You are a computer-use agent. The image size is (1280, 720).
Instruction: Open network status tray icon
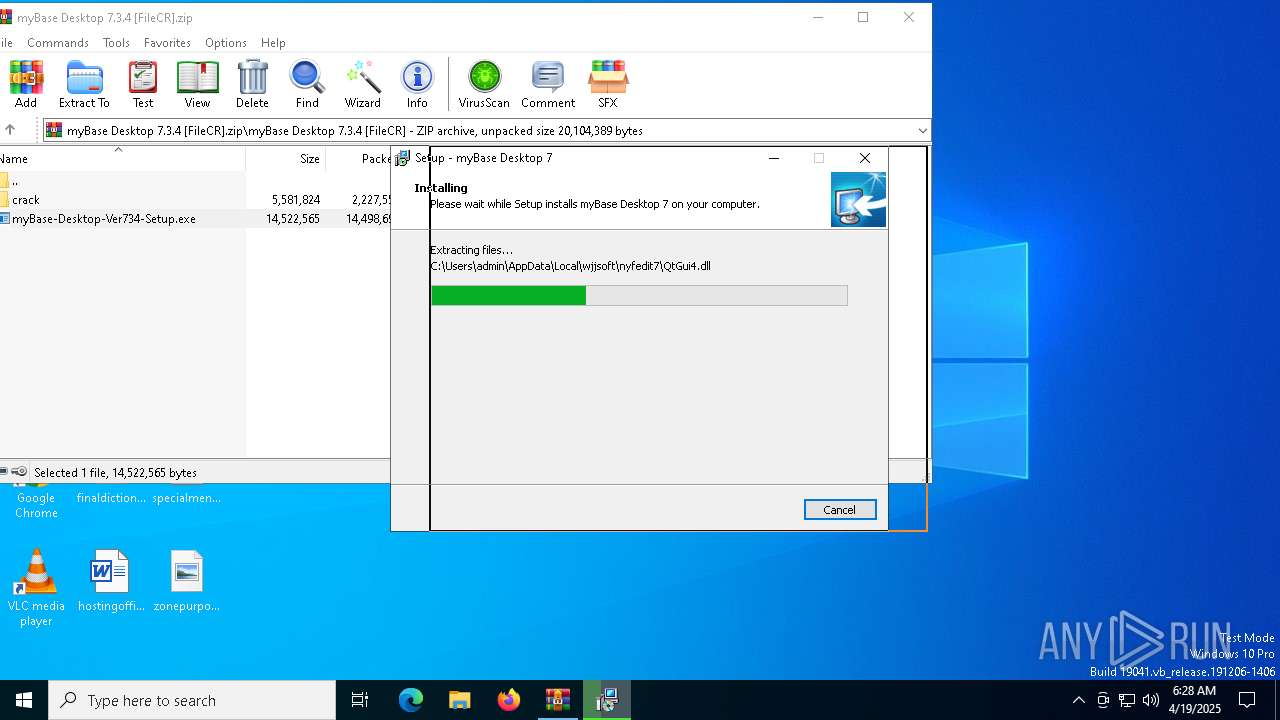pos(1127,700)
